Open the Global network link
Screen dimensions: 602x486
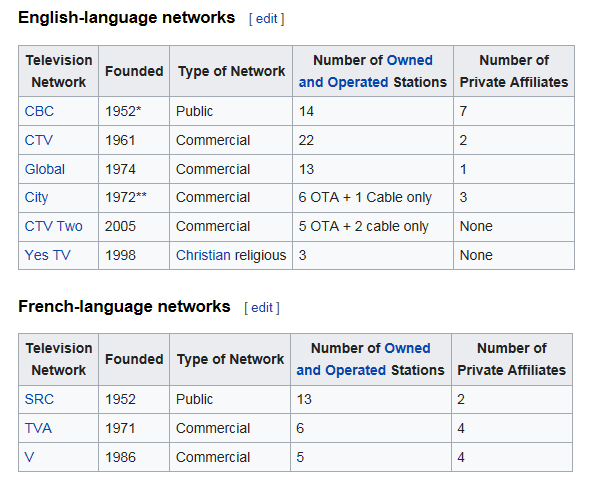click(x=45, y=169)
